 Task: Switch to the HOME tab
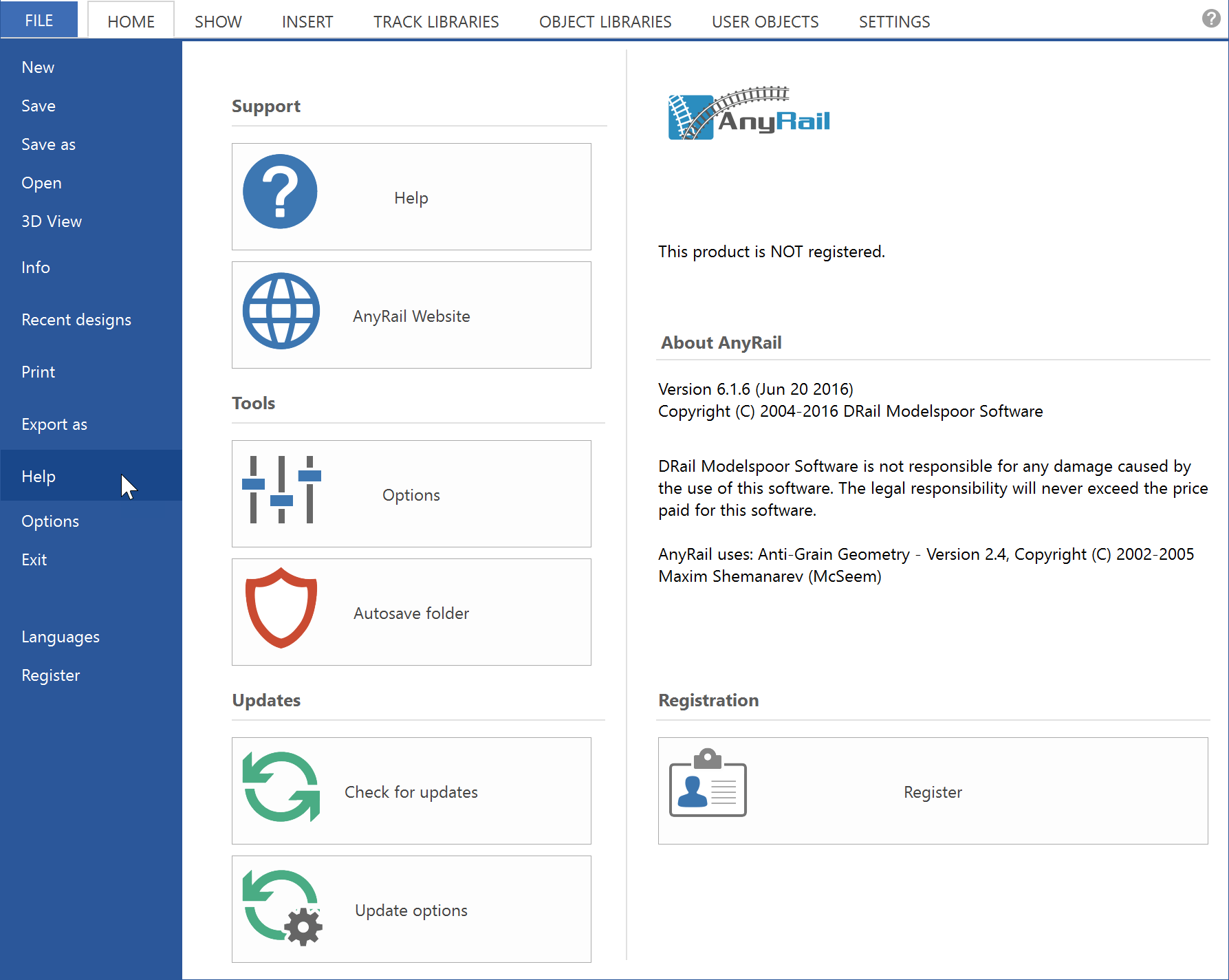coord(131,21)
